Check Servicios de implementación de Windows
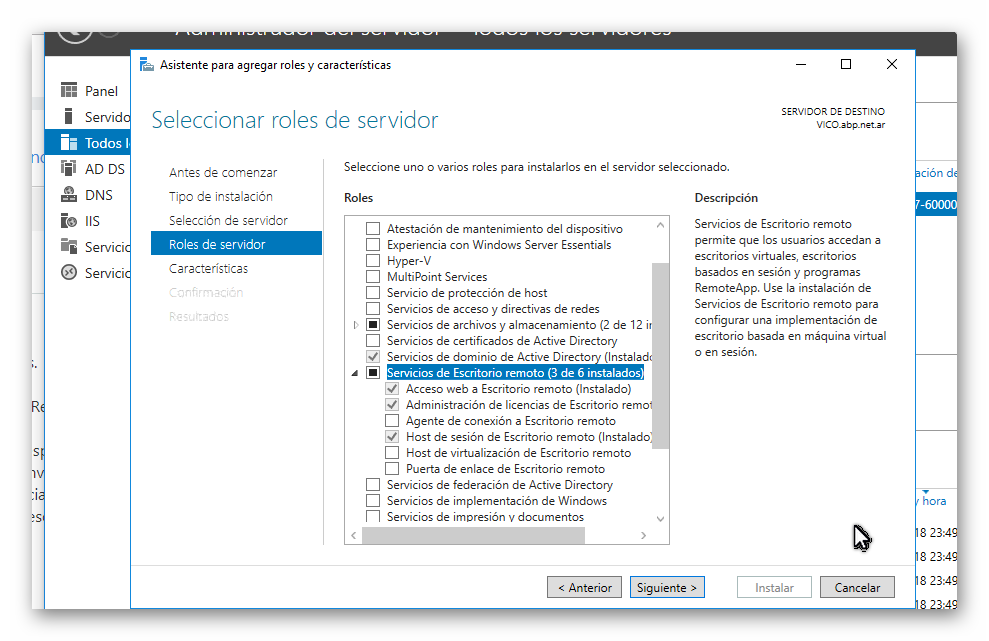Viewport: 989px width, 641px height. 373,500
